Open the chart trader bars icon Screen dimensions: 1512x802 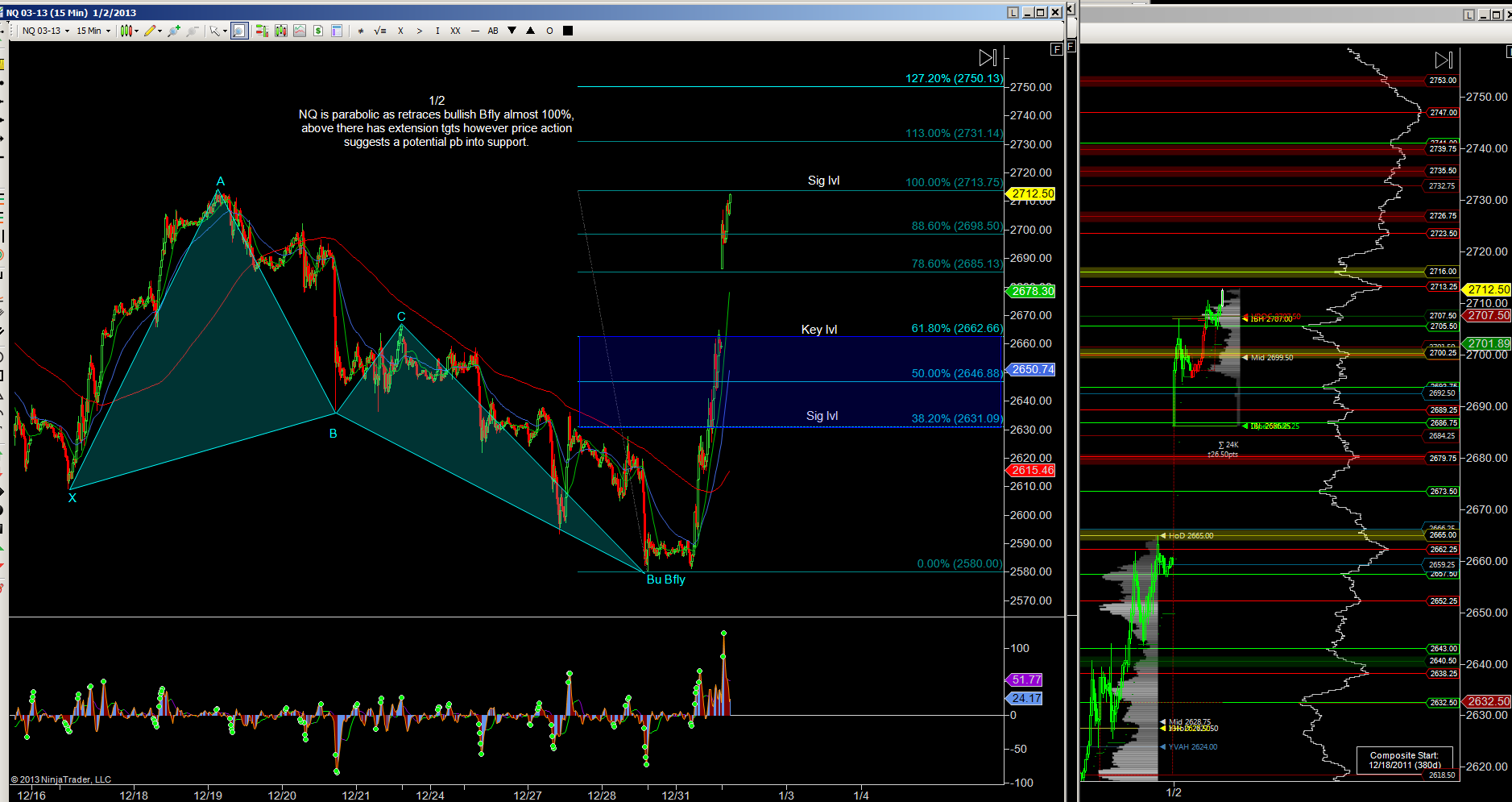[262, 31]
